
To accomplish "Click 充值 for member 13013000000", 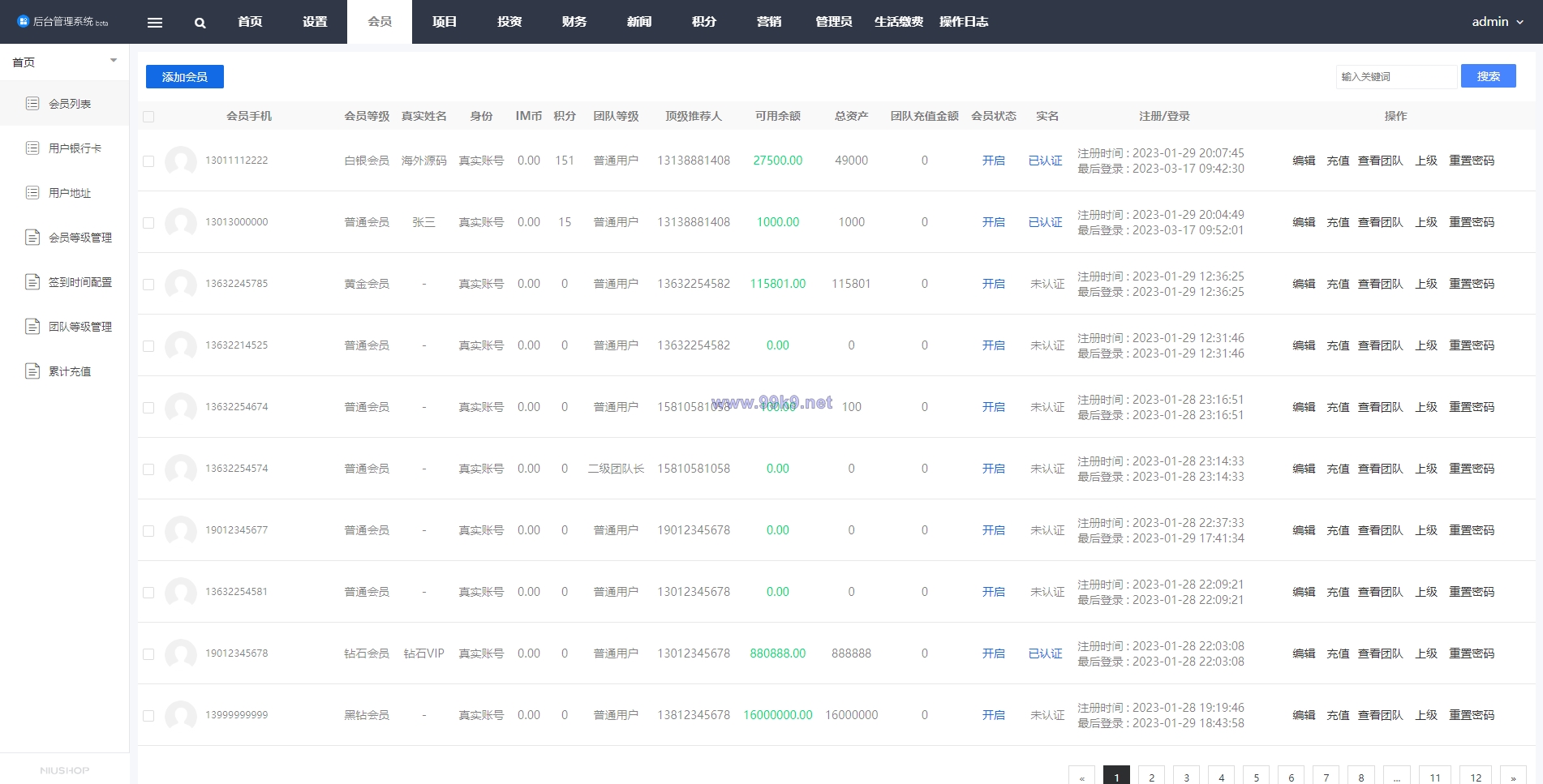I will [1338, 222].
